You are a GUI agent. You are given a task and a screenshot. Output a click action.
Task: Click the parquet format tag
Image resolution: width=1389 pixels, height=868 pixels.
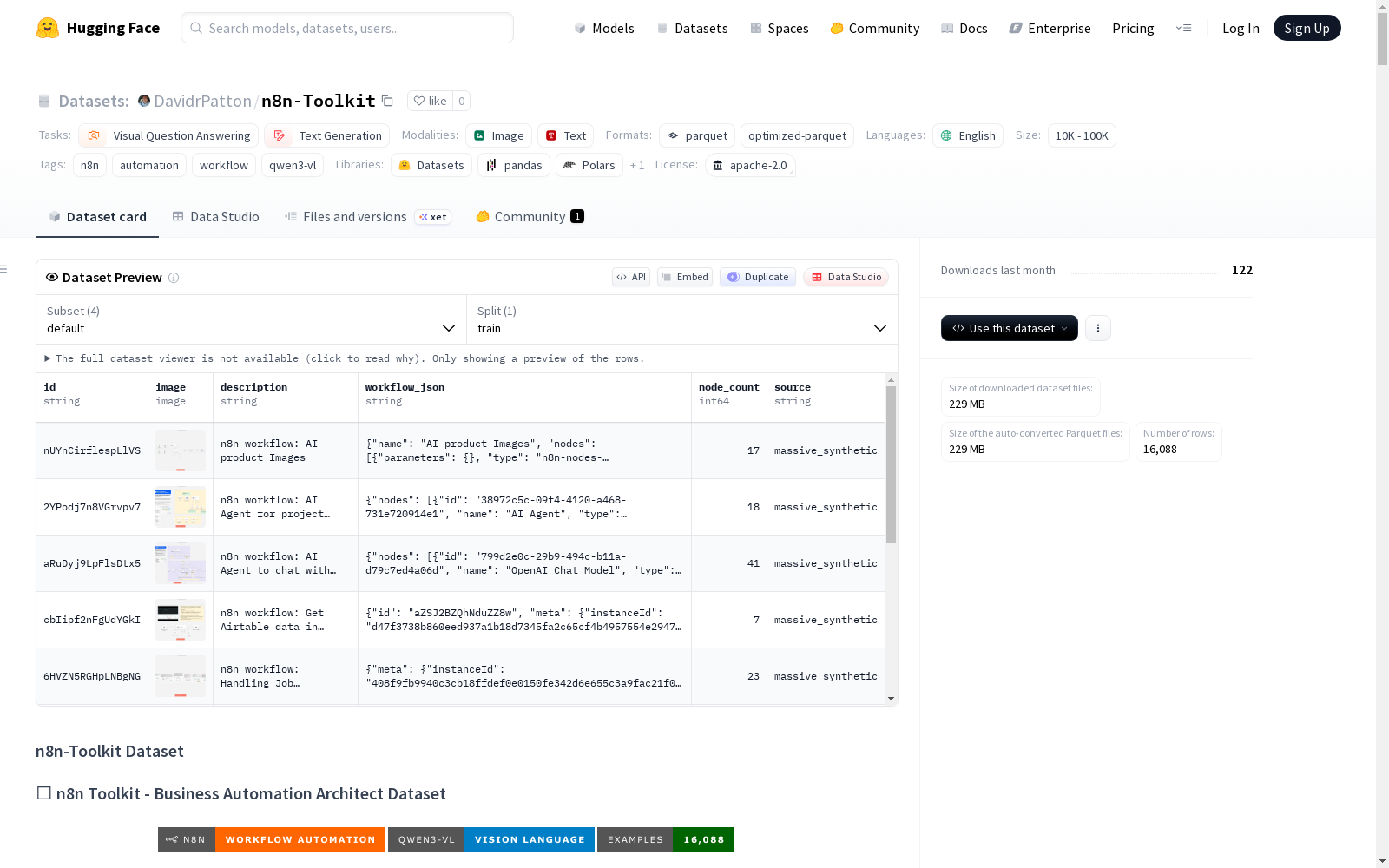697,135
